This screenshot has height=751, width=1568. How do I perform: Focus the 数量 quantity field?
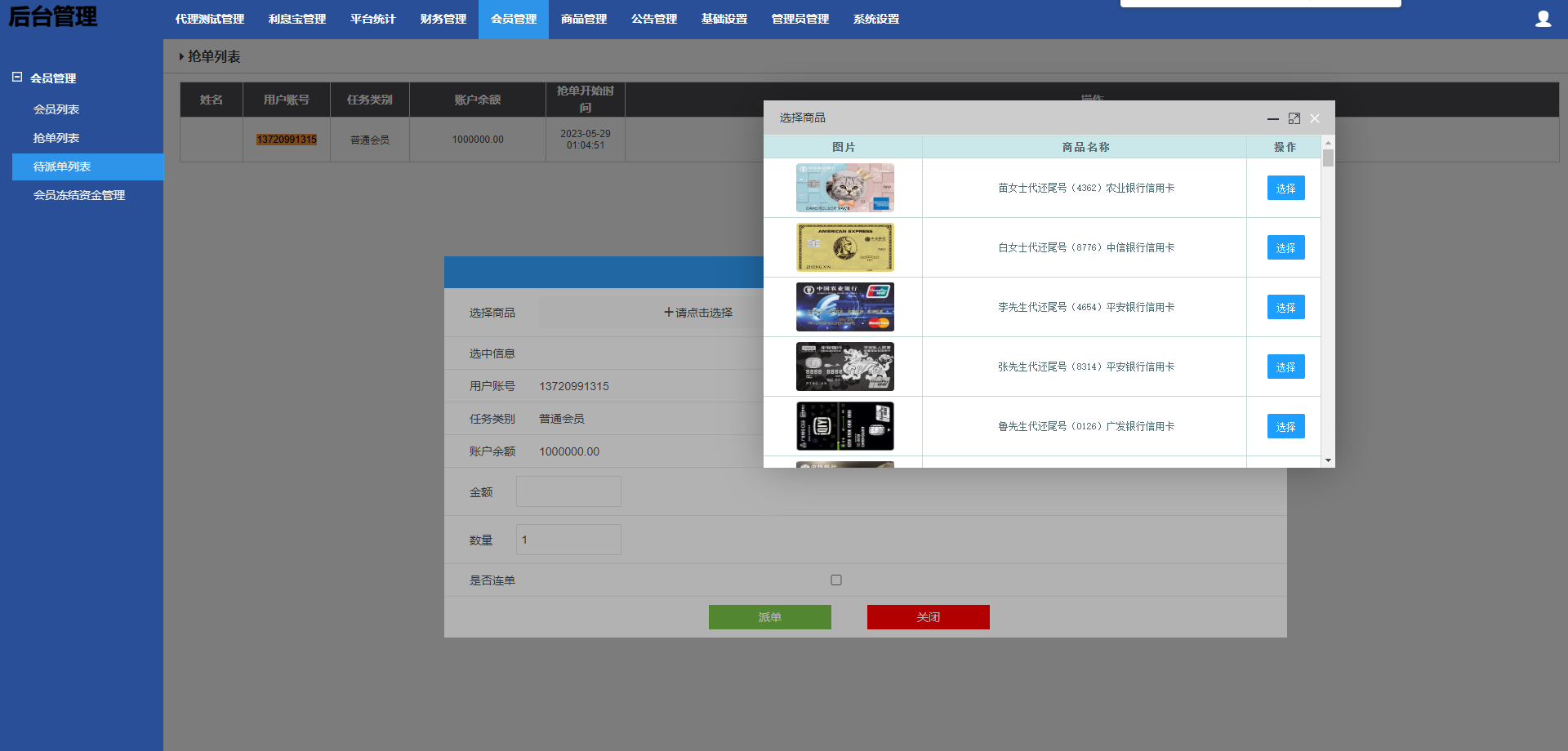click(568, 540)
